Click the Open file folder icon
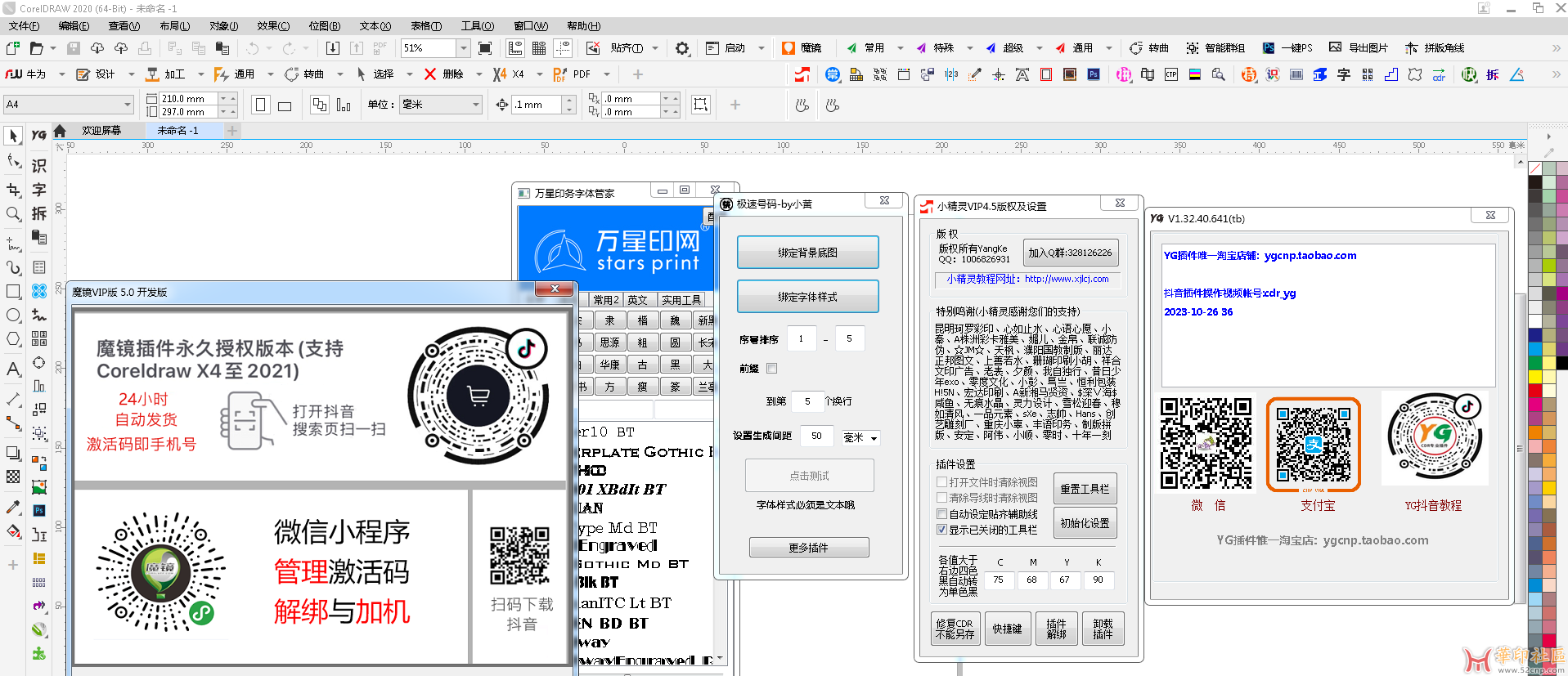This screenshot has width=1568, height=676. point(37,48)
